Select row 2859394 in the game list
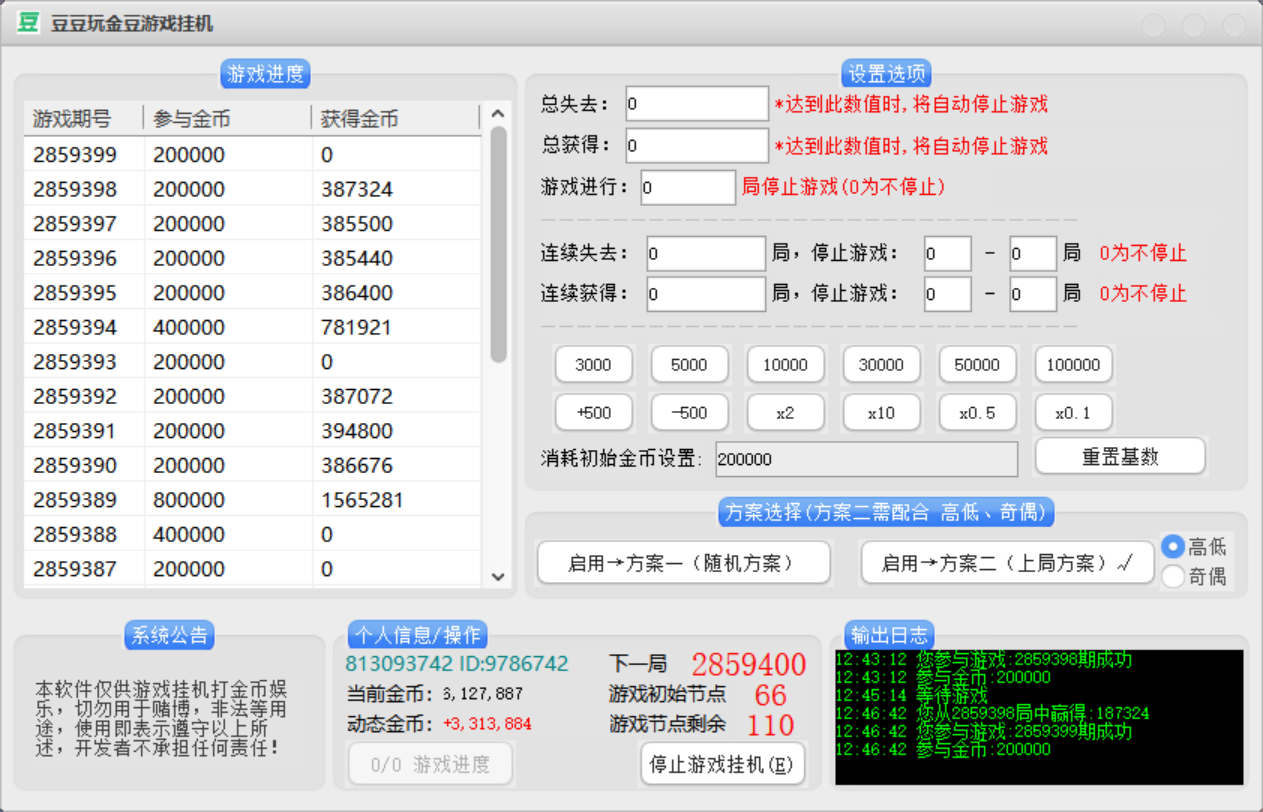 click(x=250, y=327)
